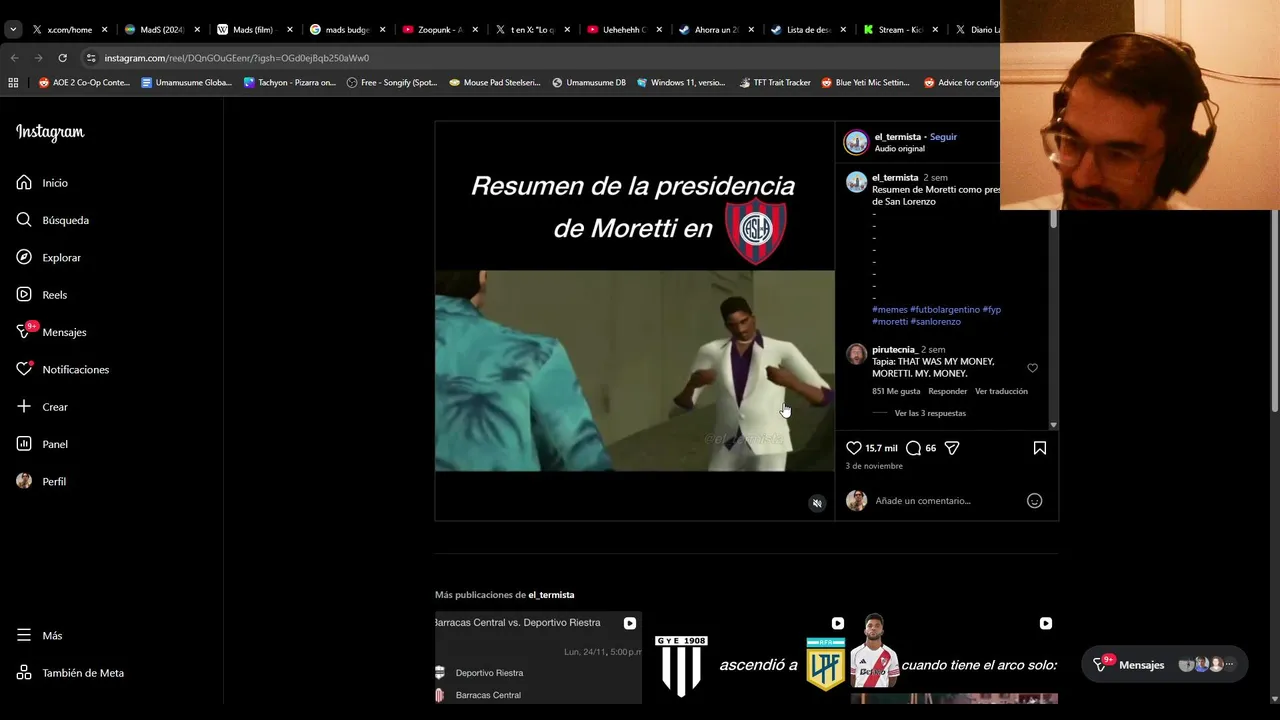Open the TFT Trait Tracker bookmark
The height and width of the screenshot is (720, 1280).
775,83
